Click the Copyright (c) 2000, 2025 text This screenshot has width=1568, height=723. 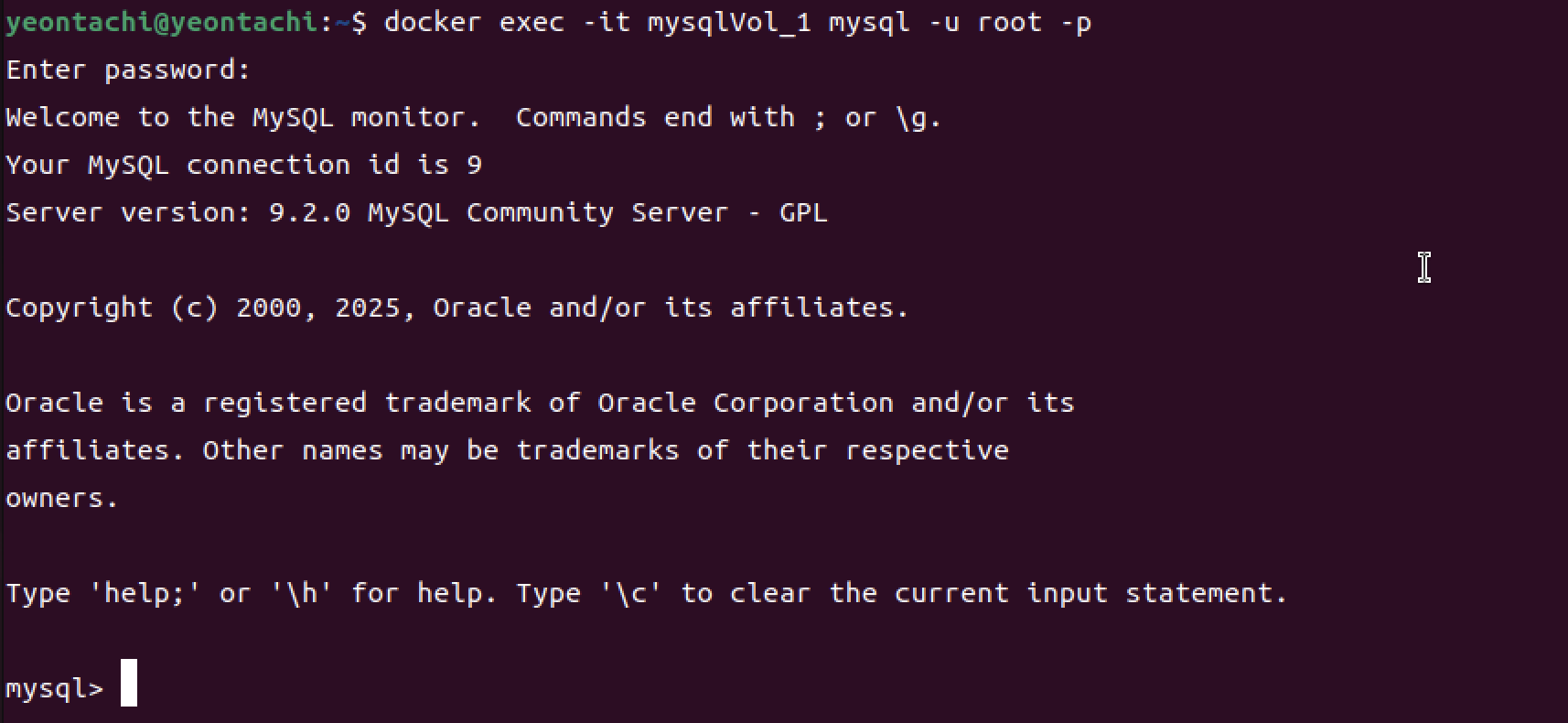203,308
